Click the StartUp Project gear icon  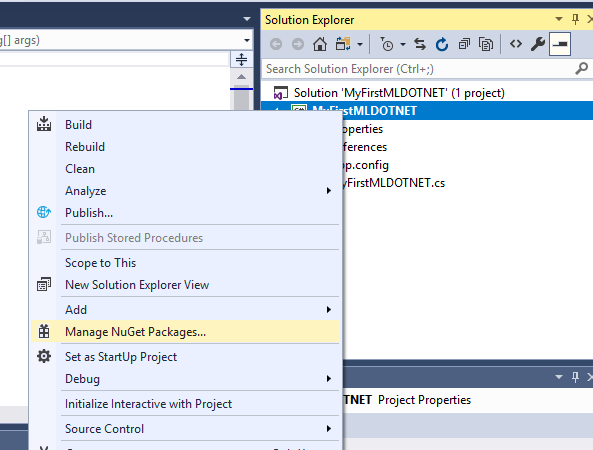44,356
